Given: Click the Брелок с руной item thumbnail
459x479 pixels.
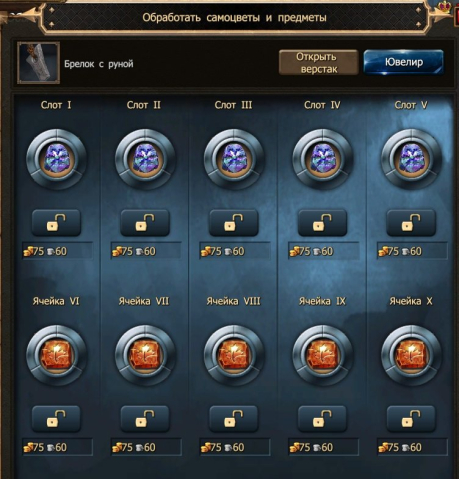Looking at the screenshot, I should (39, 63).
